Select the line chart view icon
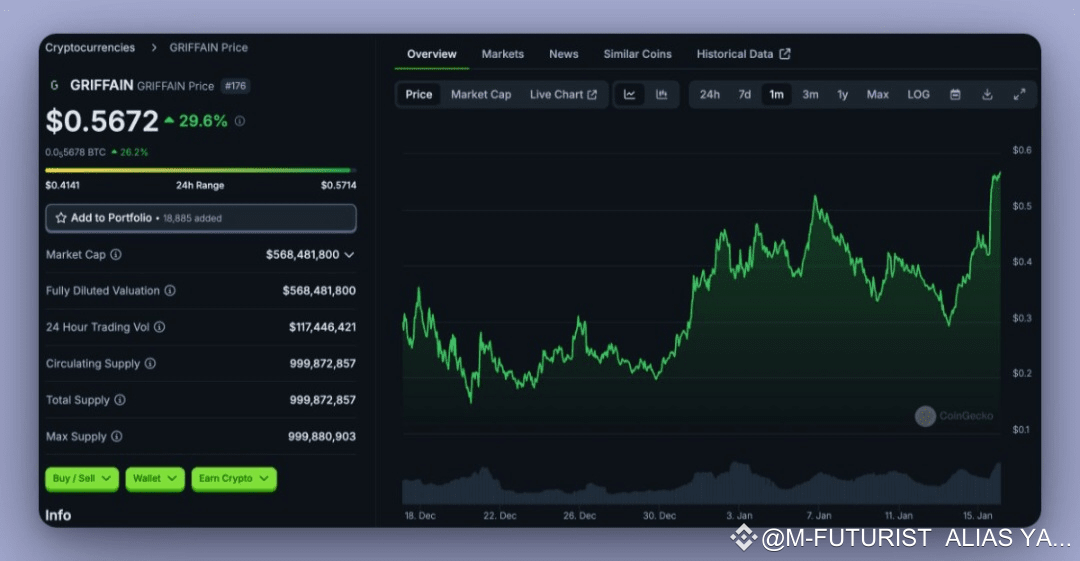 coord(630,94)
